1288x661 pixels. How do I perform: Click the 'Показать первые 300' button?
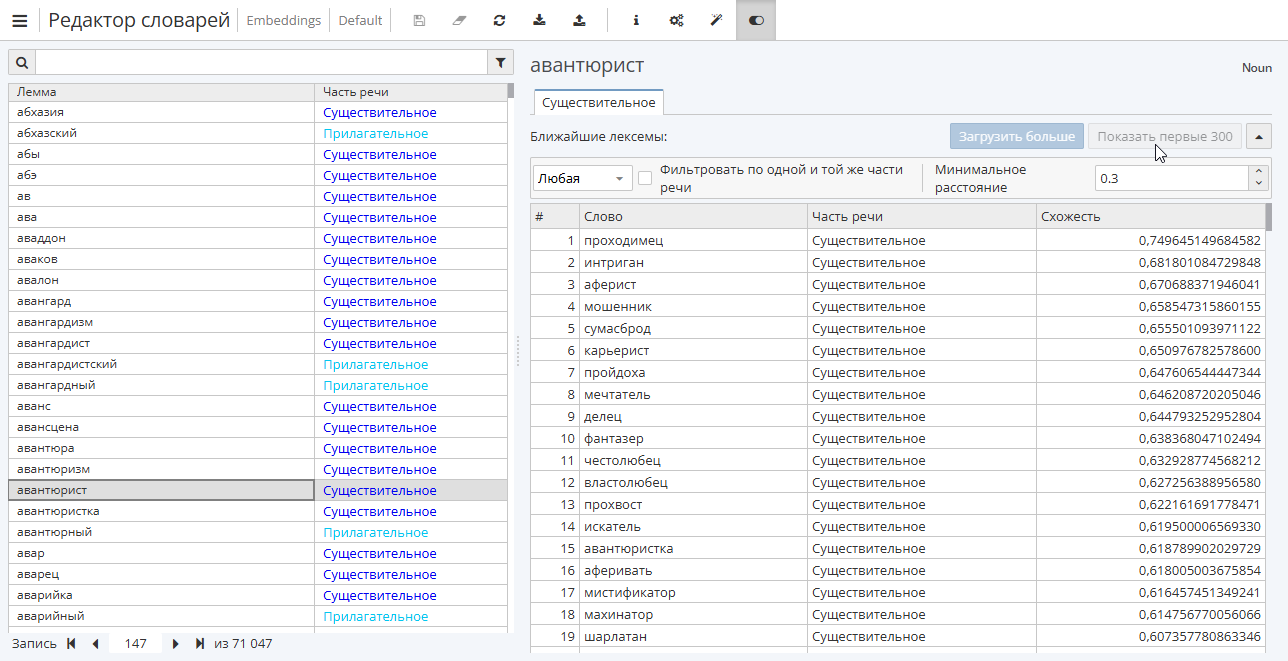(1165, 136)
